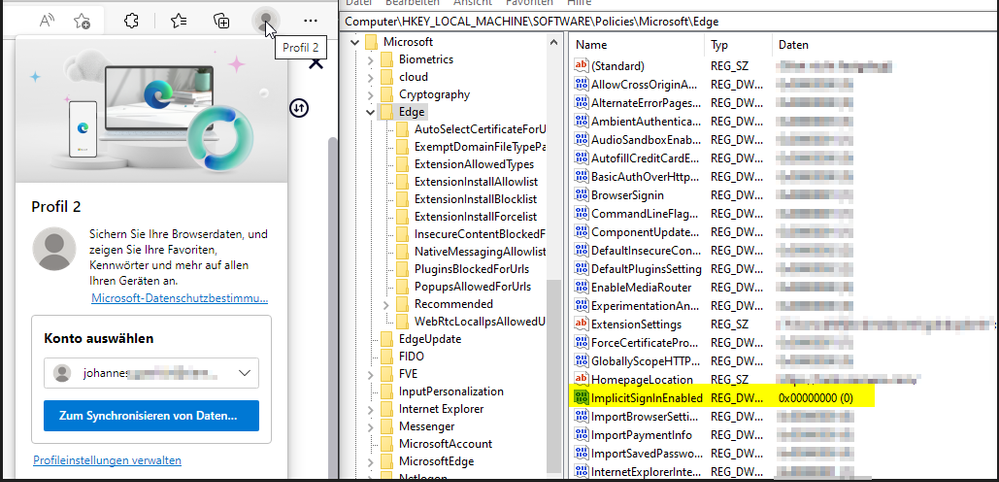Add page to favorites star icon
Screen dimensions: 999x482
click(81, 21)
